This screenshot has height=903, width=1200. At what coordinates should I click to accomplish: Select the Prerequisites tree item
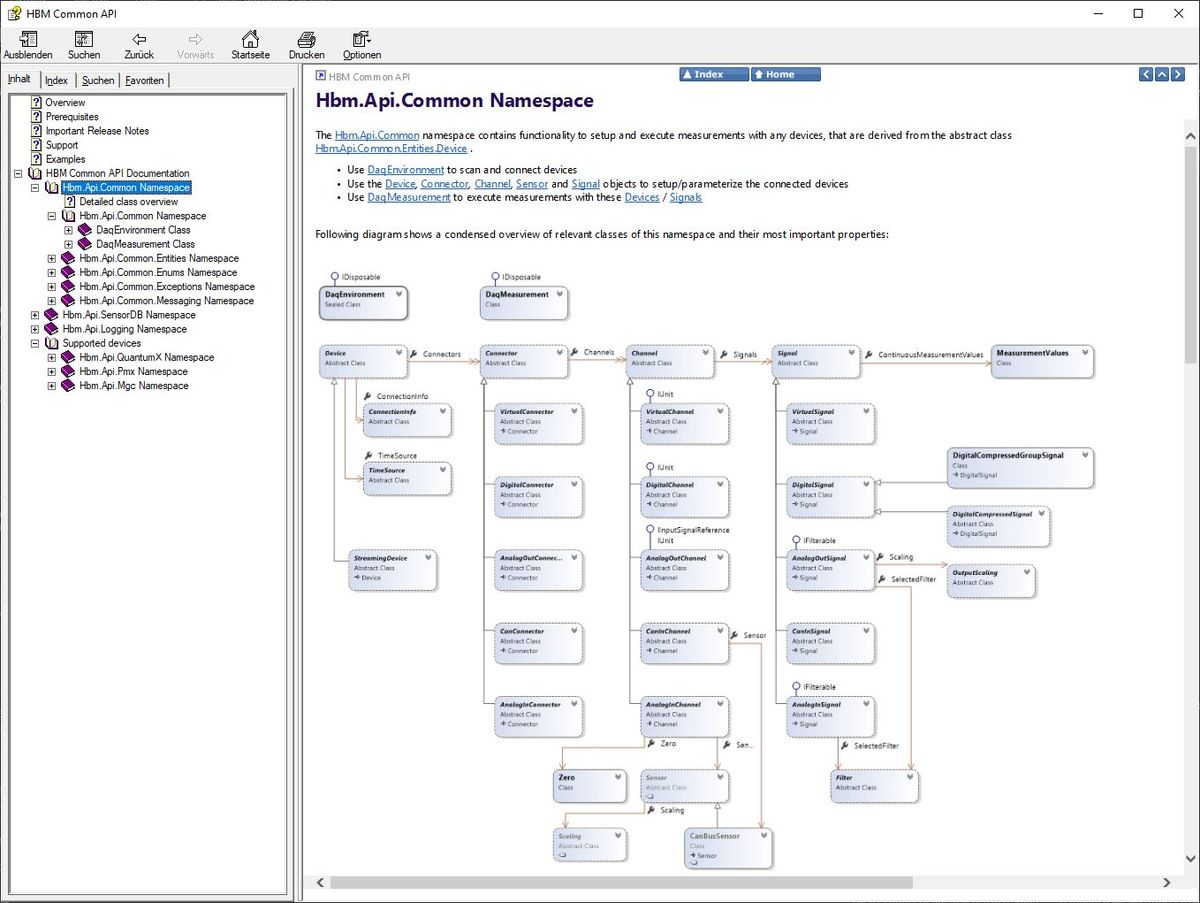73,116
